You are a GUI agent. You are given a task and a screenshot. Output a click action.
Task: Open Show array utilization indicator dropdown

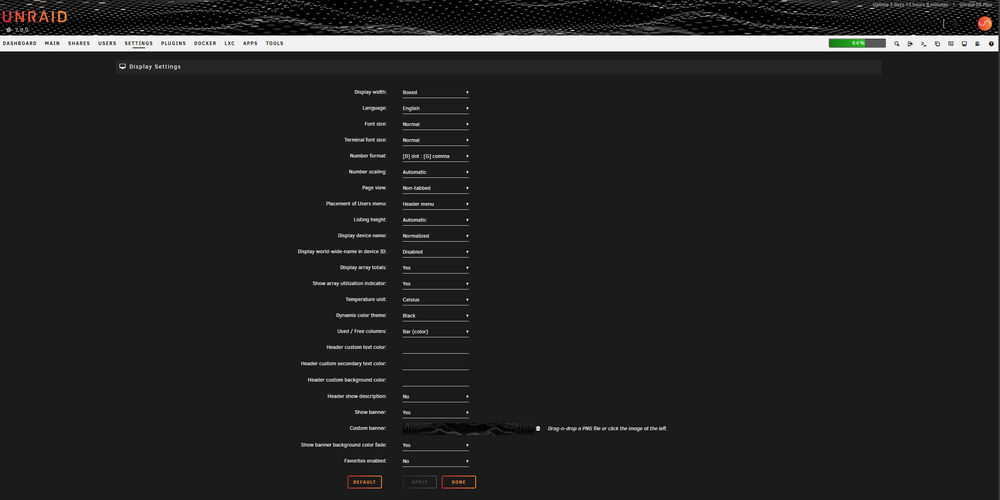436,284
